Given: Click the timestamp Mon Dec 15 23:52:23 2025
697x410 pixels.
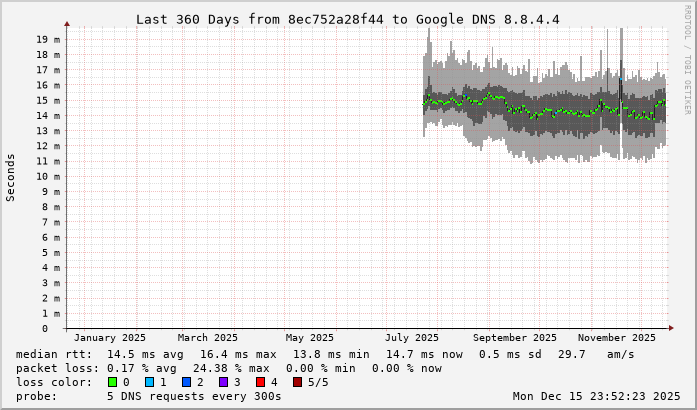Looking at the screenshot, I should tap(596, 396).
